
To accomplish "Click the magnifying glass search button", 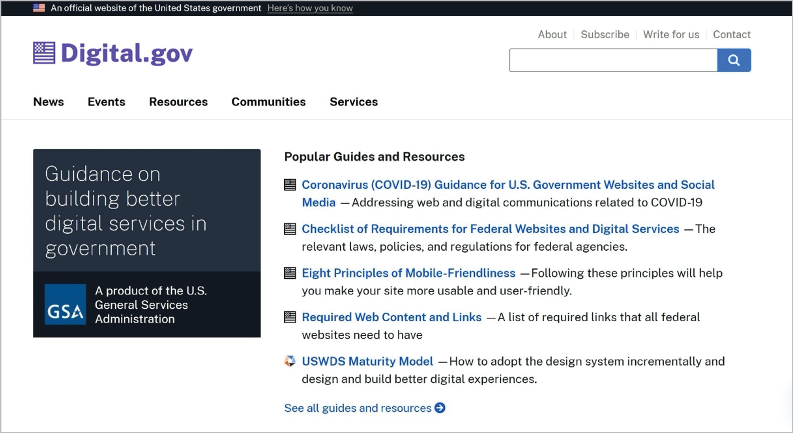I will tap(733, 60).
